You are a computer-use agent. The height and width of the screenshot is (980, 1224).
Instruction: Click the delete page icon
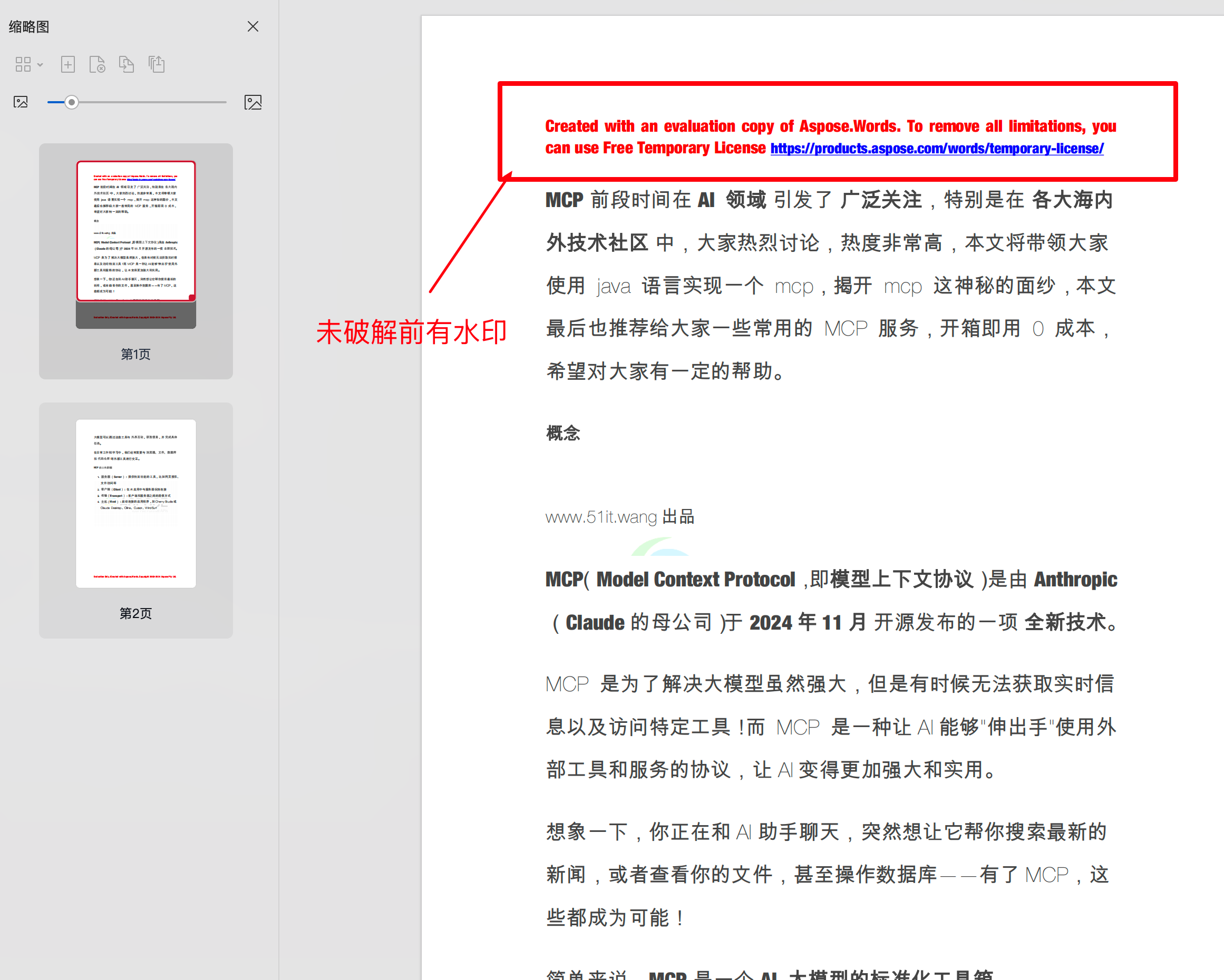coord(97,64)
